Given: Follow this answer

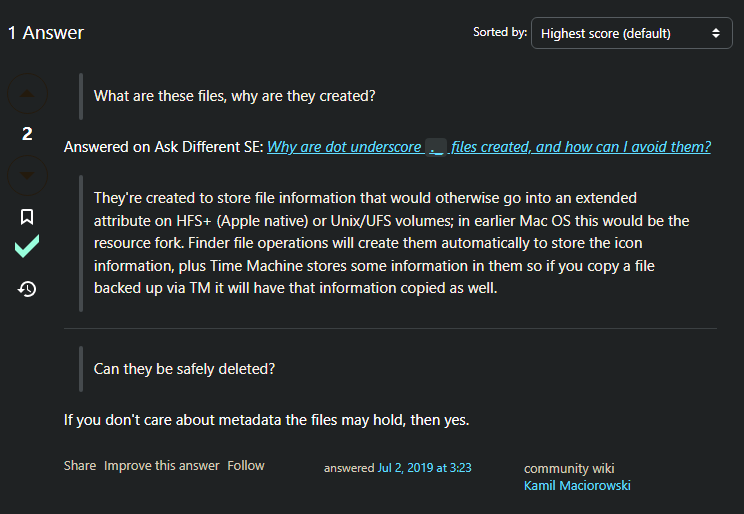Looking at the screenshot, I should pos(246,466).
